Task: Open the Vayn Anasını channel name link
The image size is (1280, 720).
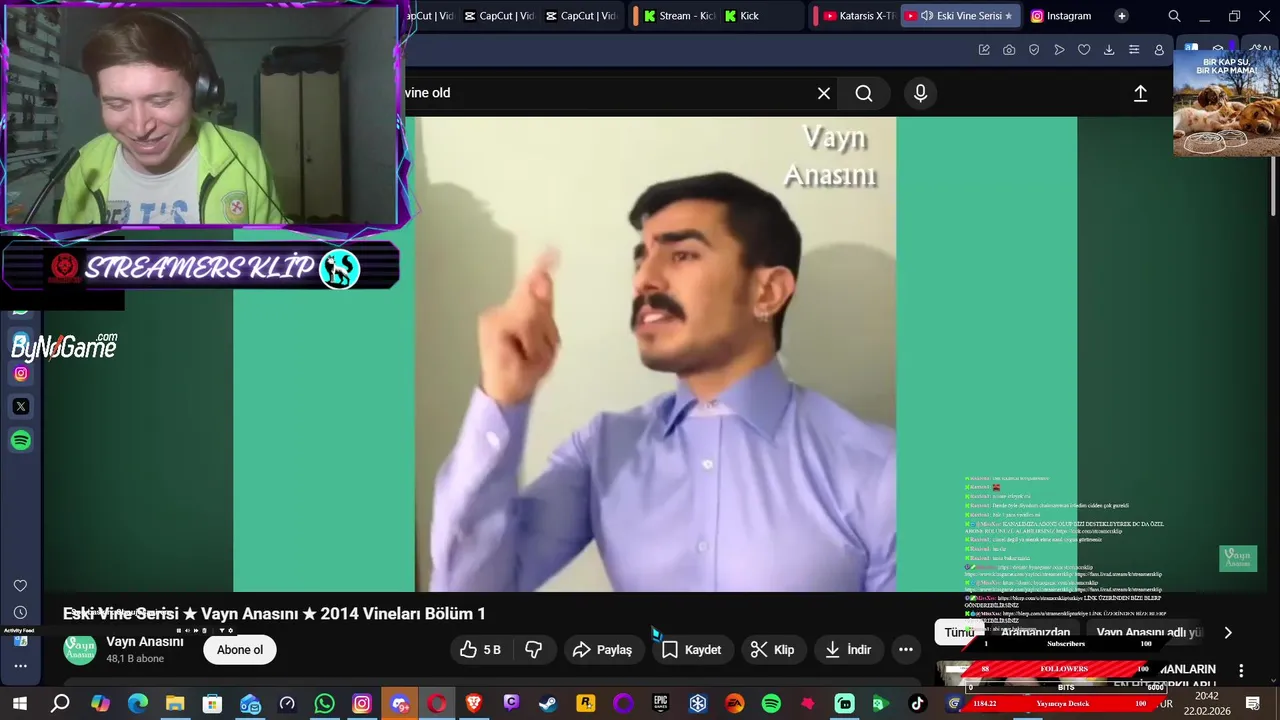Action: point(145,642)
